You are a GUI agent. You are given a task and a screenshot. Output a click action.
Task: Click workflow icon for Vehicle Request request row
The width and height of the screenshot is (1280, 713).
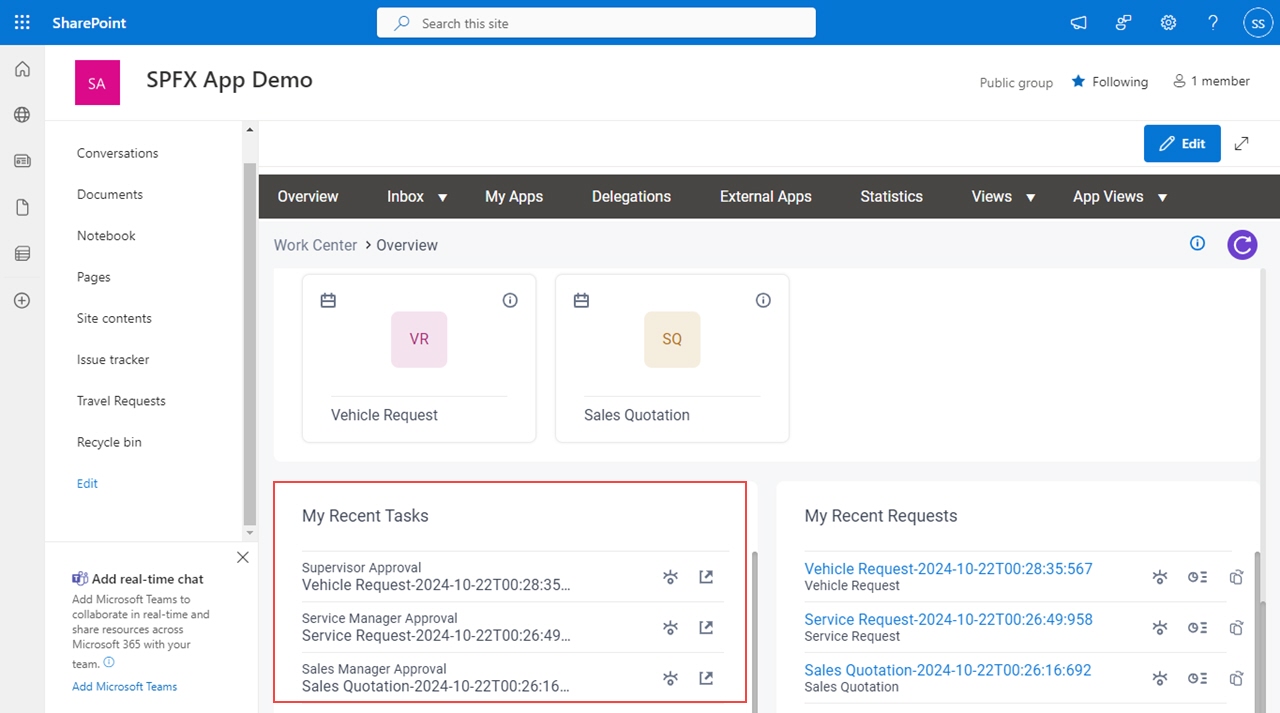click(1160, 577)
